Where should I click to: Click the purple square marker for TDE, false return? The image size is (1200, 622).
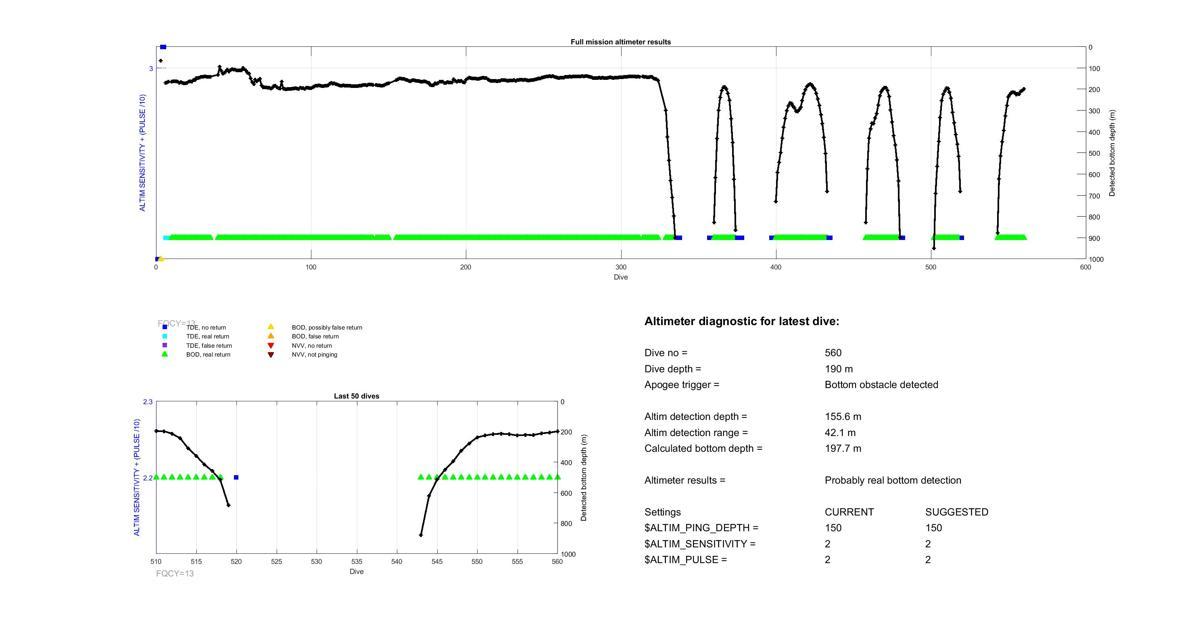(165, 345)
